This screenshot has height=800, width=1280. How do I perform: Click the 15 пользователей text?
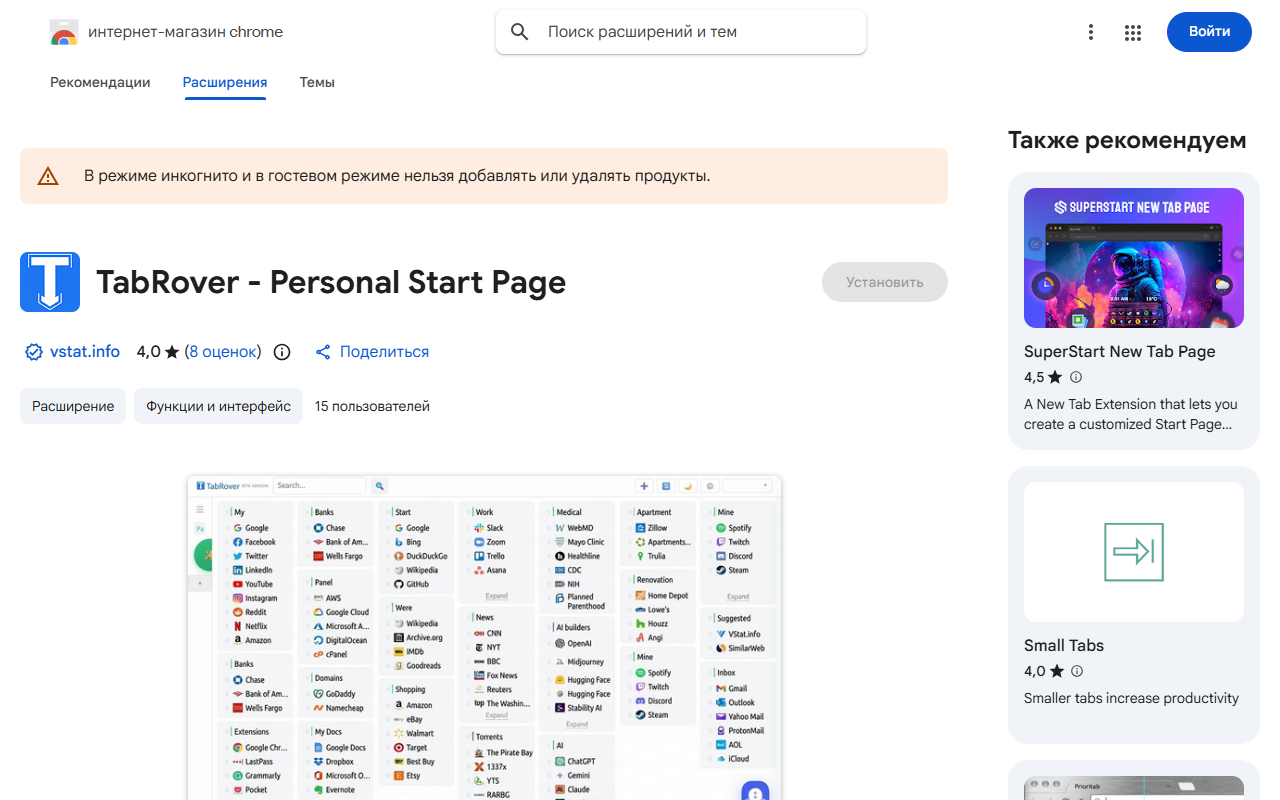(x=372, y=406)
